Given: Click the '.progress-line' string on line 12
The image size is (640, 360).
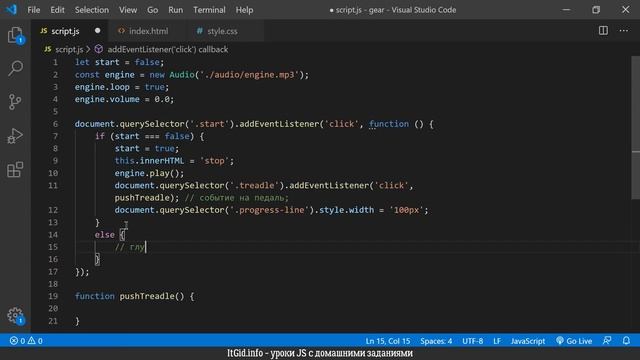Looking at the screenshot, I should (269, 210).
